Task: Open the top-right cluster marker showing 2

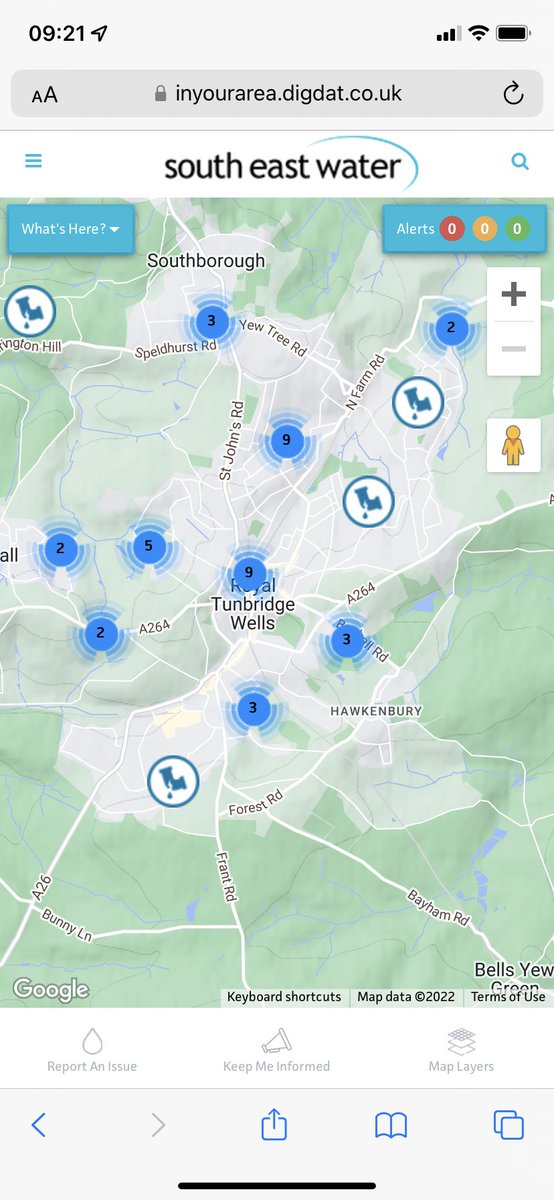Action: pyautogui.click(x=451, y=327)
